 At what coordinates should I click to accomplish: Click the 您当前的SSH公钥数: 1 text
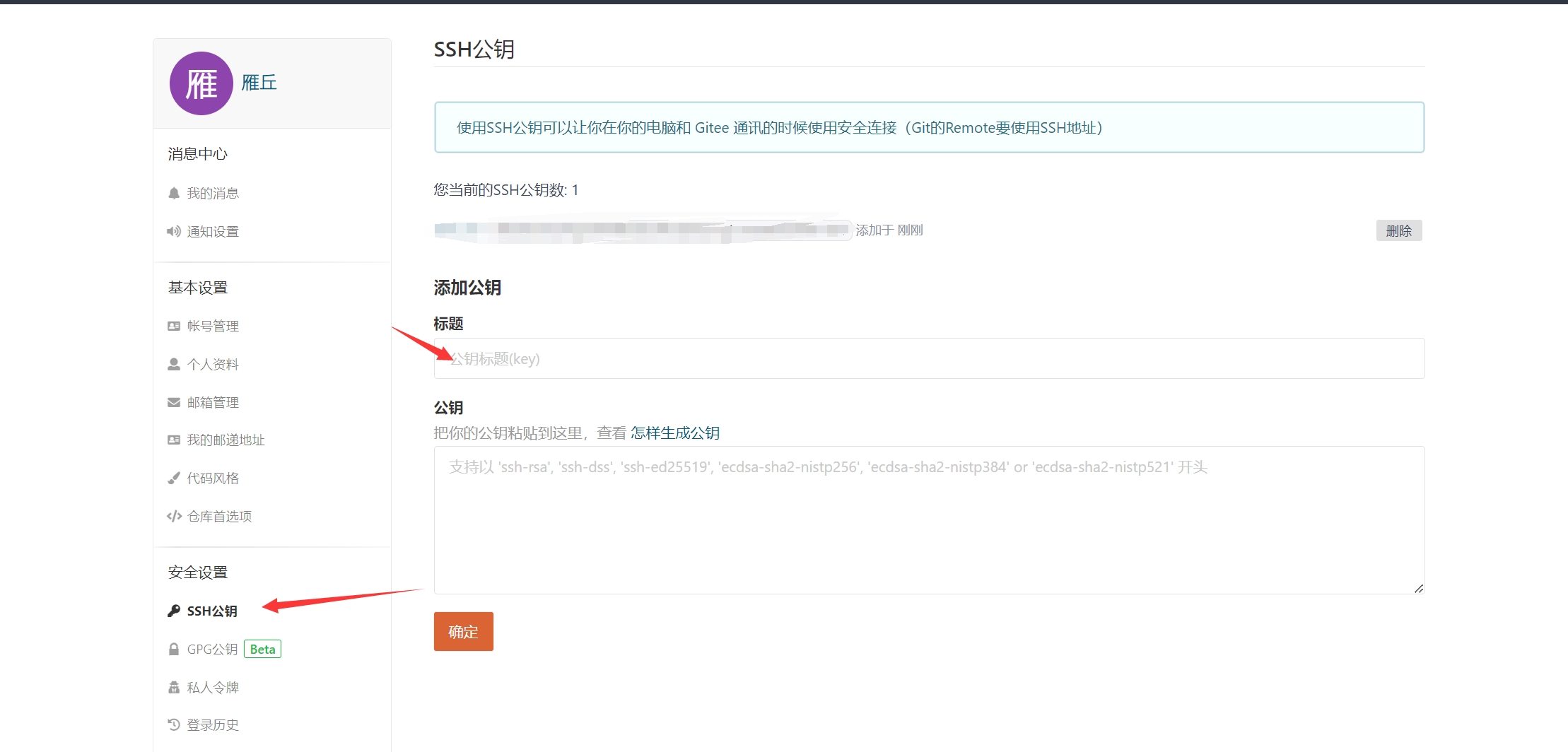(506, 189)
